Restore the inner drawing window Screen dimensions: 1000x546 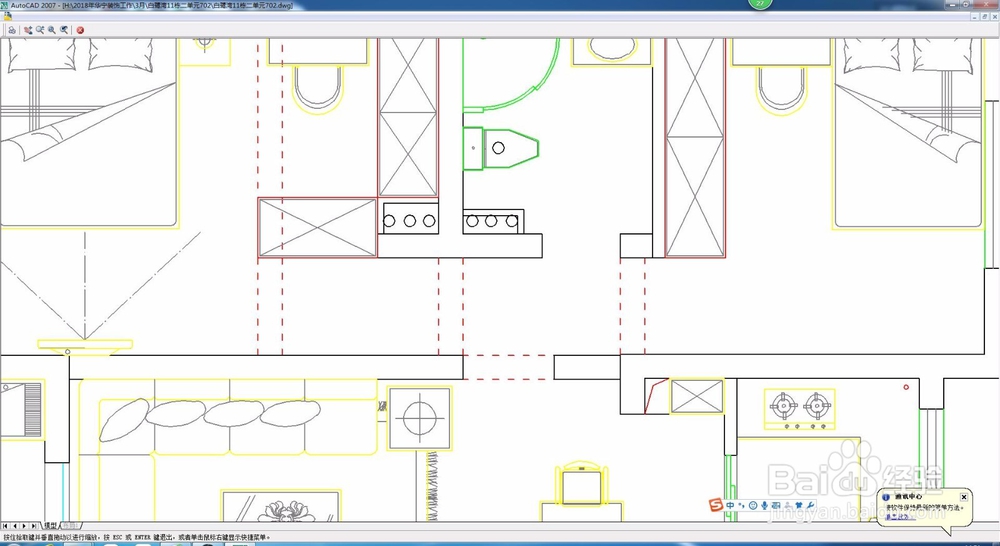(985, 16)
